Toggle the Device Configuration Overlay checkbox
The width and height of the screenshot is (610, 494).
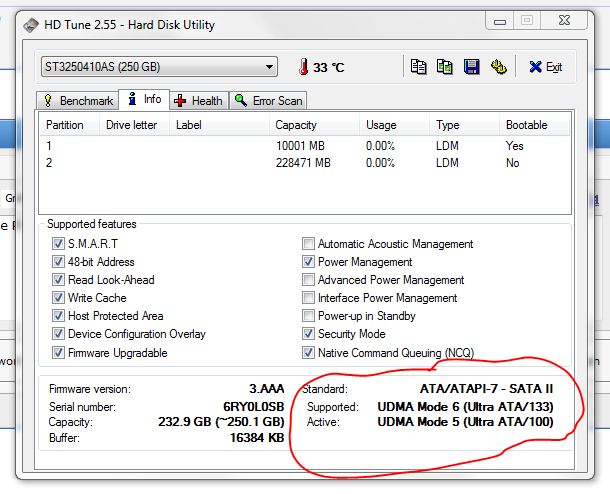tap(58, 334)
